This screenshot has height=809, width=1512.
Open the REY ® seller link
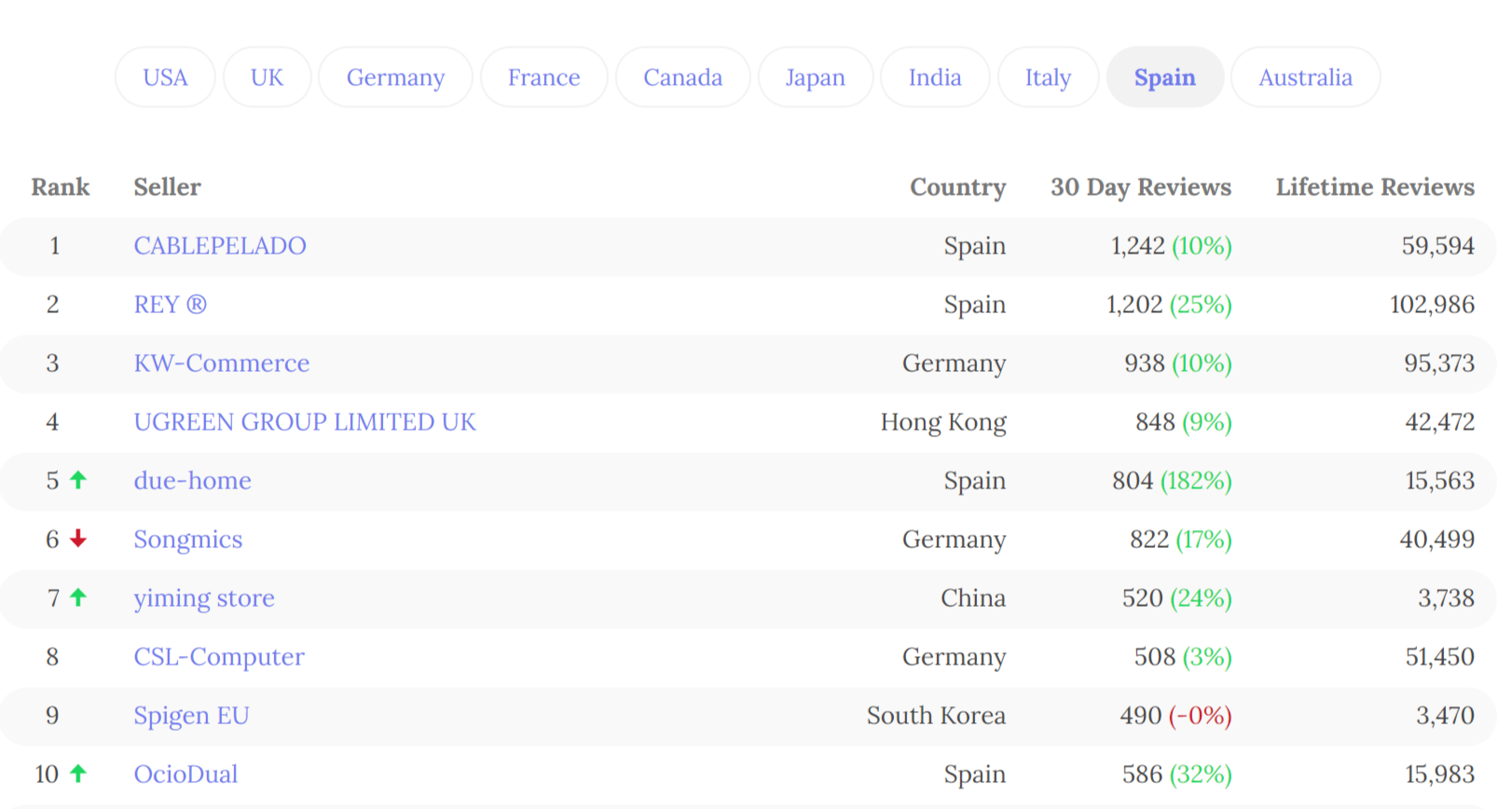[x=170, y=305]
